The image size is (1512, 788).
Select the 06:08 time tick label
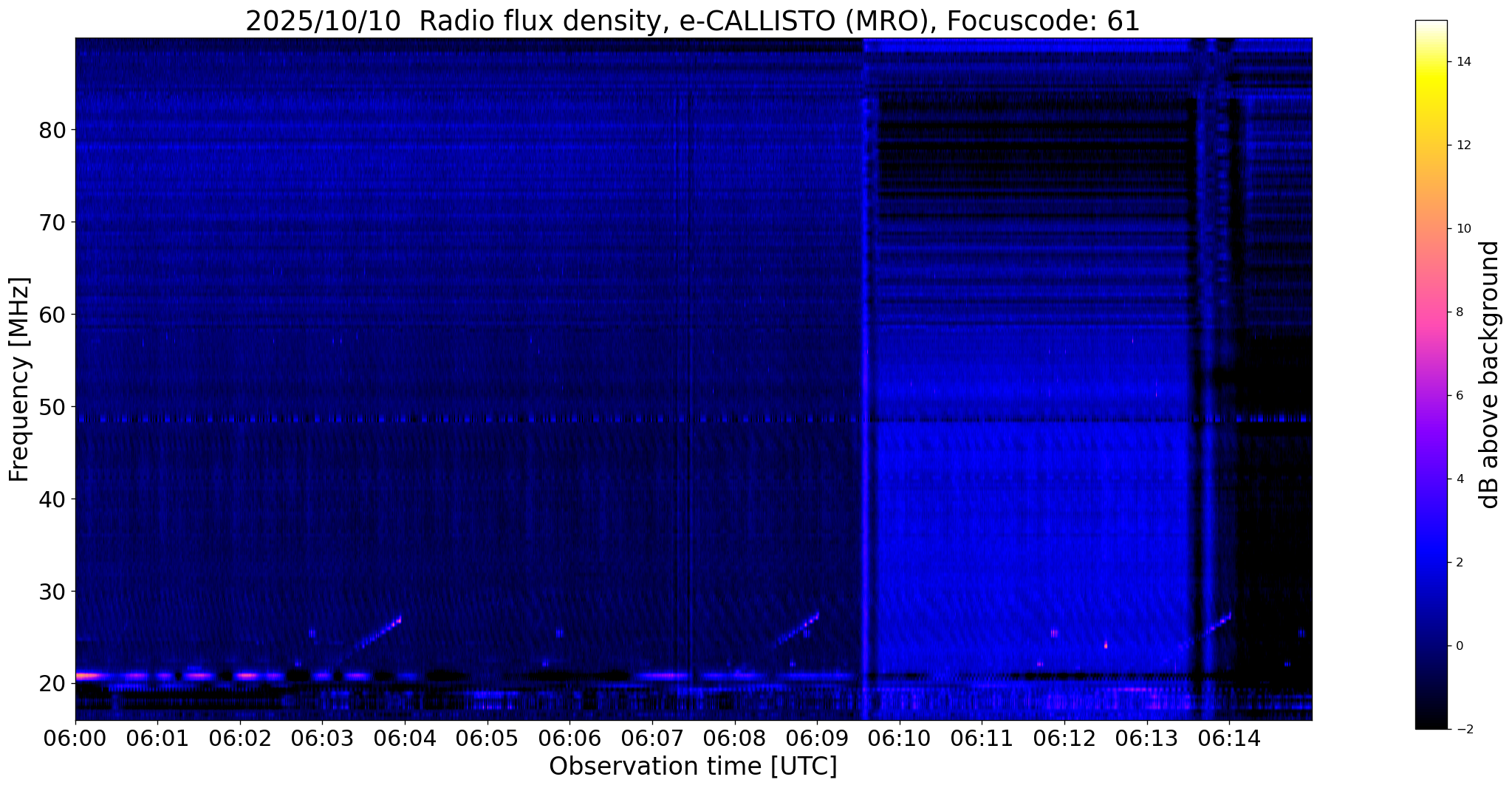pyautogui.click(x=734, y=739)
